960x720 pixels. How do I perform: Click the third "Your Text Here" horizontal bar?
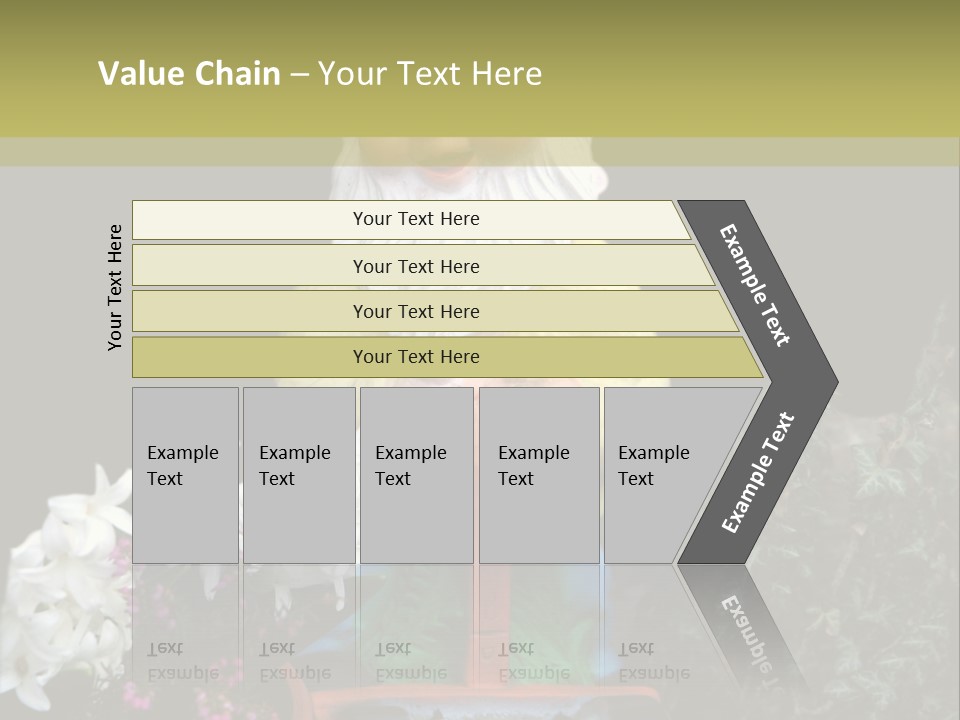coord(416,311)
